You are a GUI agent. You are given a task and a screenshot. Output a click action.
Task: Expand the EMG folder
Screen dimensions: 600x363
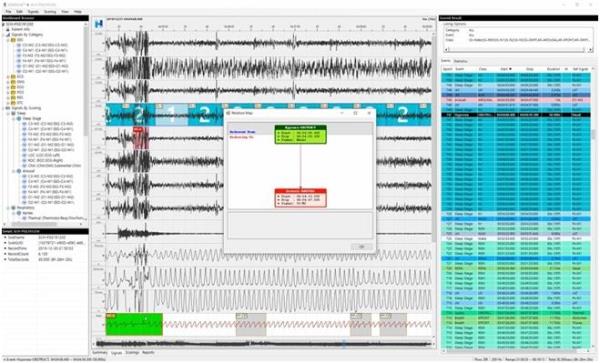[8, 82]
